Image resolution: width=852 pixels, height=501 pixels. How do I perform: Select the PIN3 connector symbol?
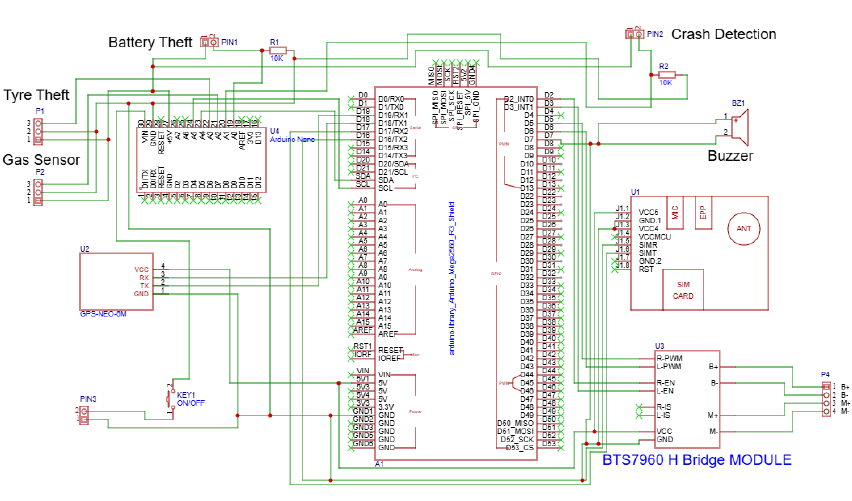[x=84, y=415]
